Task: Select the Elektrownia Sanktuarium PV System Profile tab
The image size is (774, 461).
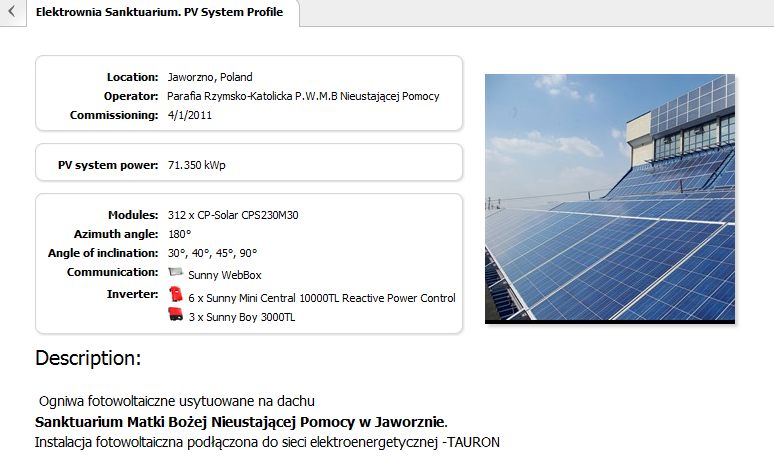Action: (158, 13)
